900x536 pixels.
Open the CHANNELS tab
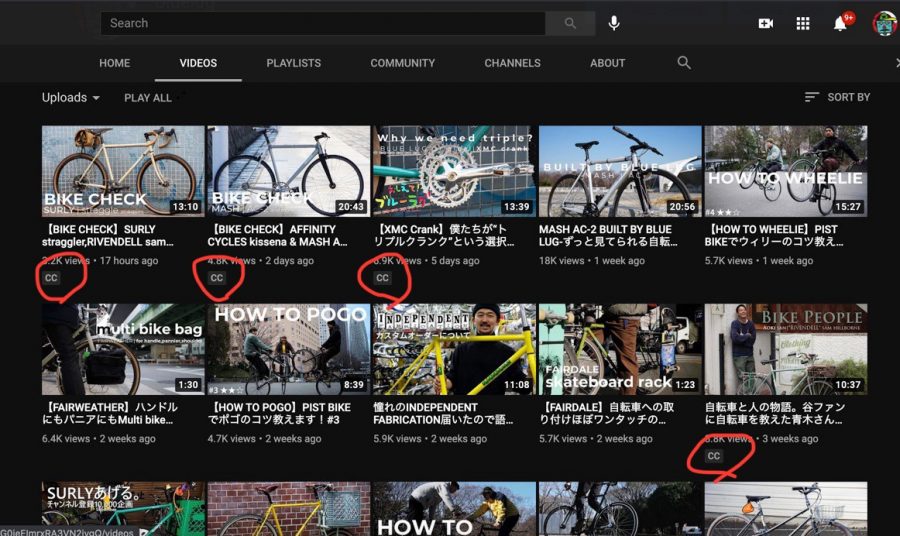[x=512, y=63]
